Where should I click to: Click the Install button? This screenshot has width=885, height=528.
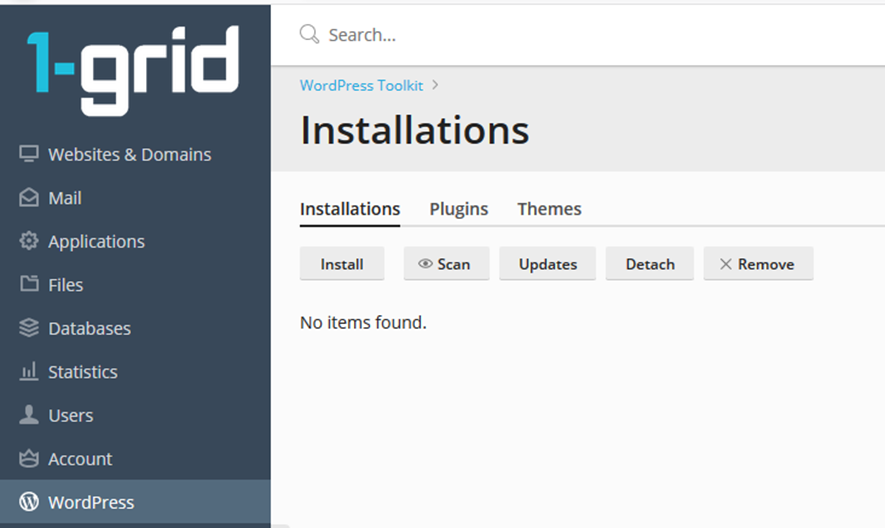tap(342, 264)
